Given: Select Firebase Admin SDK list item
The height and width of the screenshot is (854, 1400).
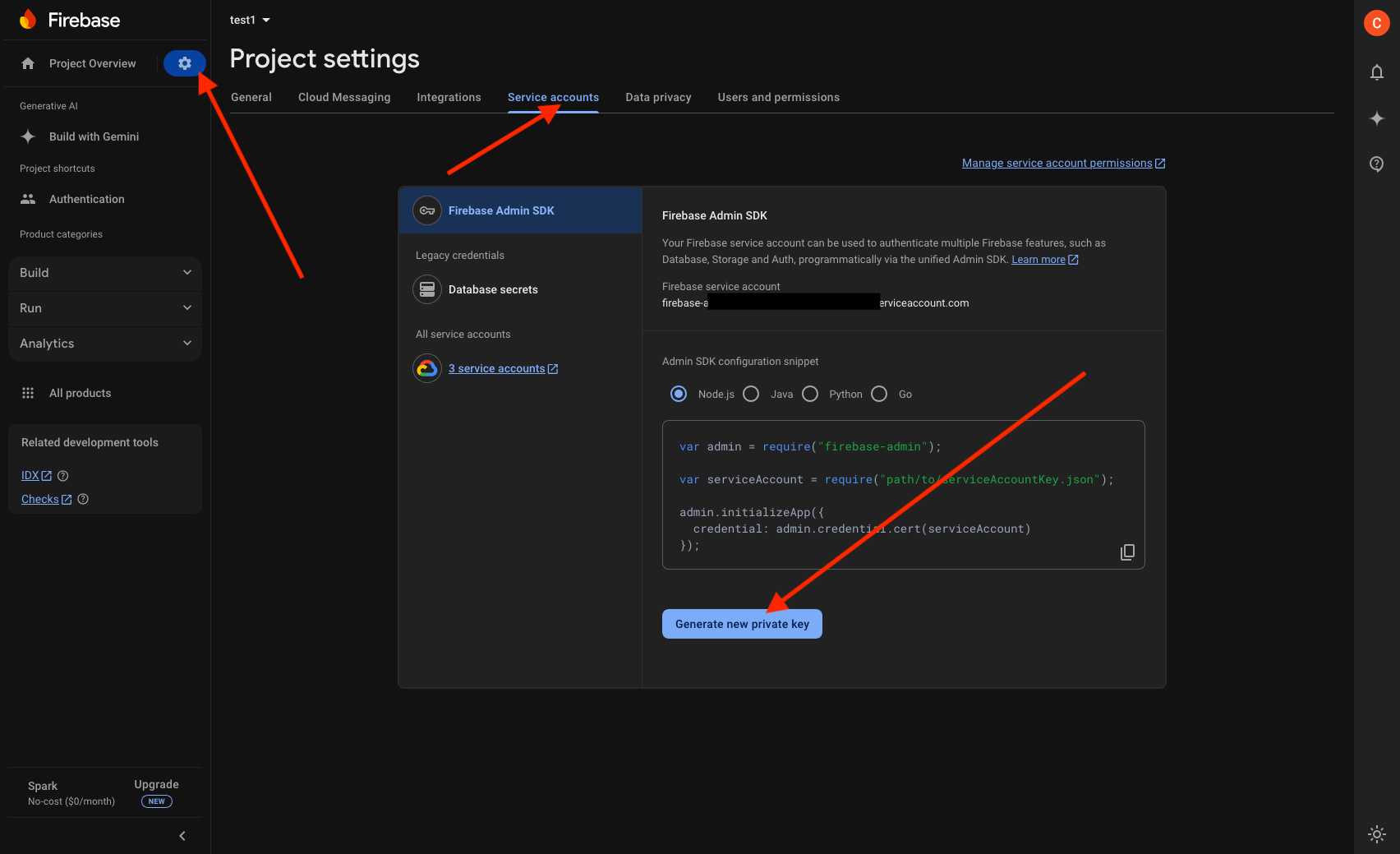Looking at the screenshot, I should [520, 210].
